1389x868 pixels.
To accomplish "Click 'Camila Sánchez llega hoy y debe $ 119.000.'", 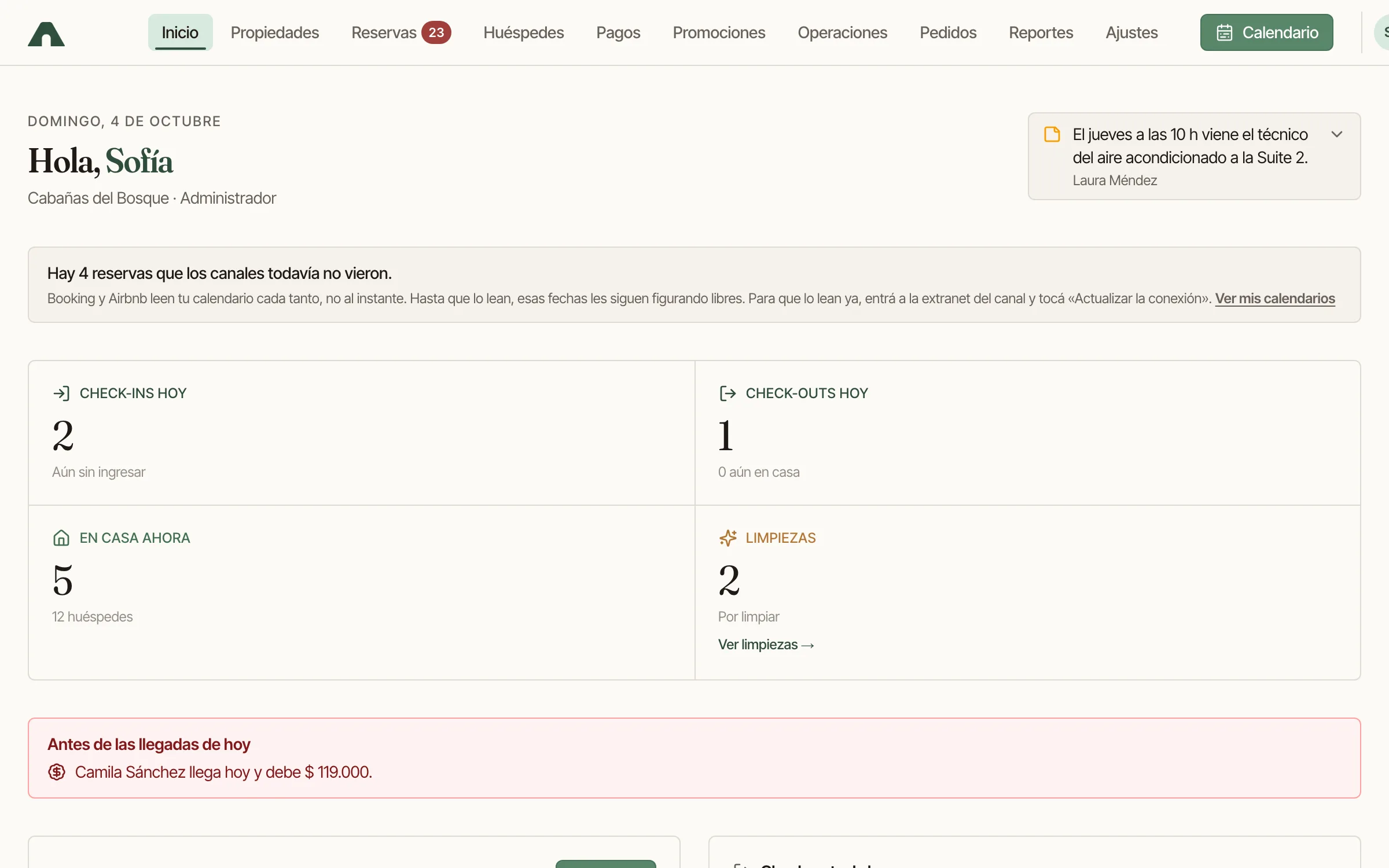I will pyautogui.click(x=223, y=772).
